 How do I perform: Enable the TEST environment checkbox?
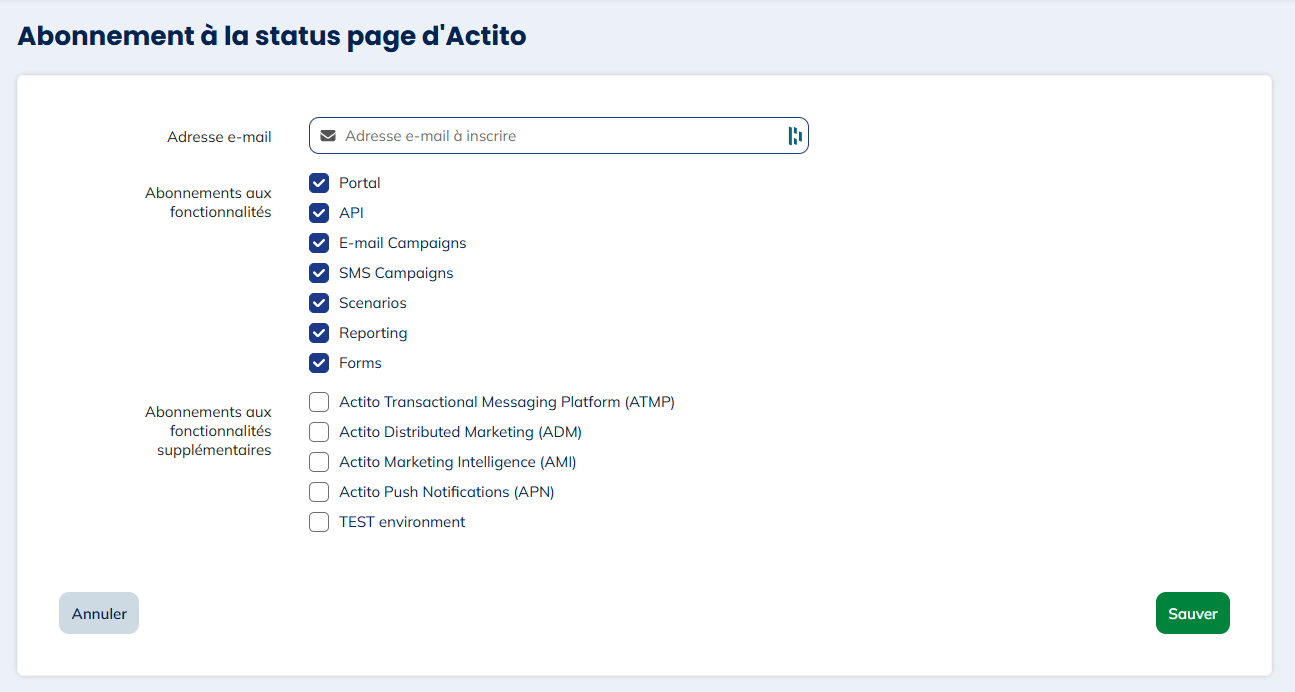pos(319,522)
